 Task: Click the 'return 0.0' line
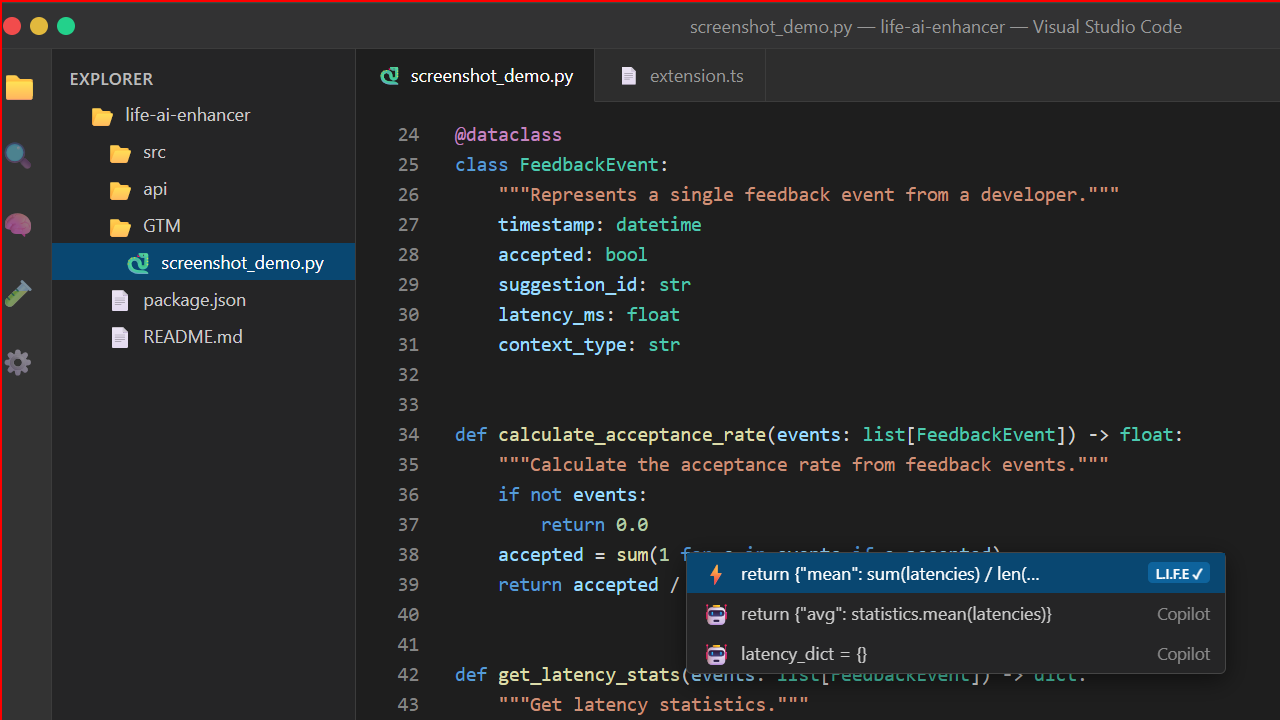[594, 525]
